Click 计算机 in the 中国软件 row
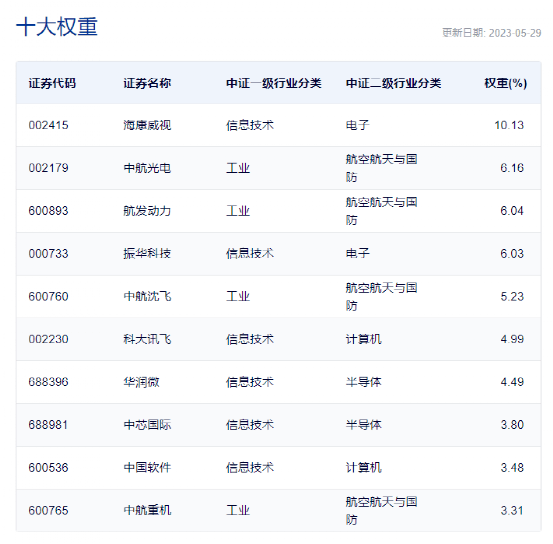The width and height of the screenshot is (553, 544). point(363,468)
